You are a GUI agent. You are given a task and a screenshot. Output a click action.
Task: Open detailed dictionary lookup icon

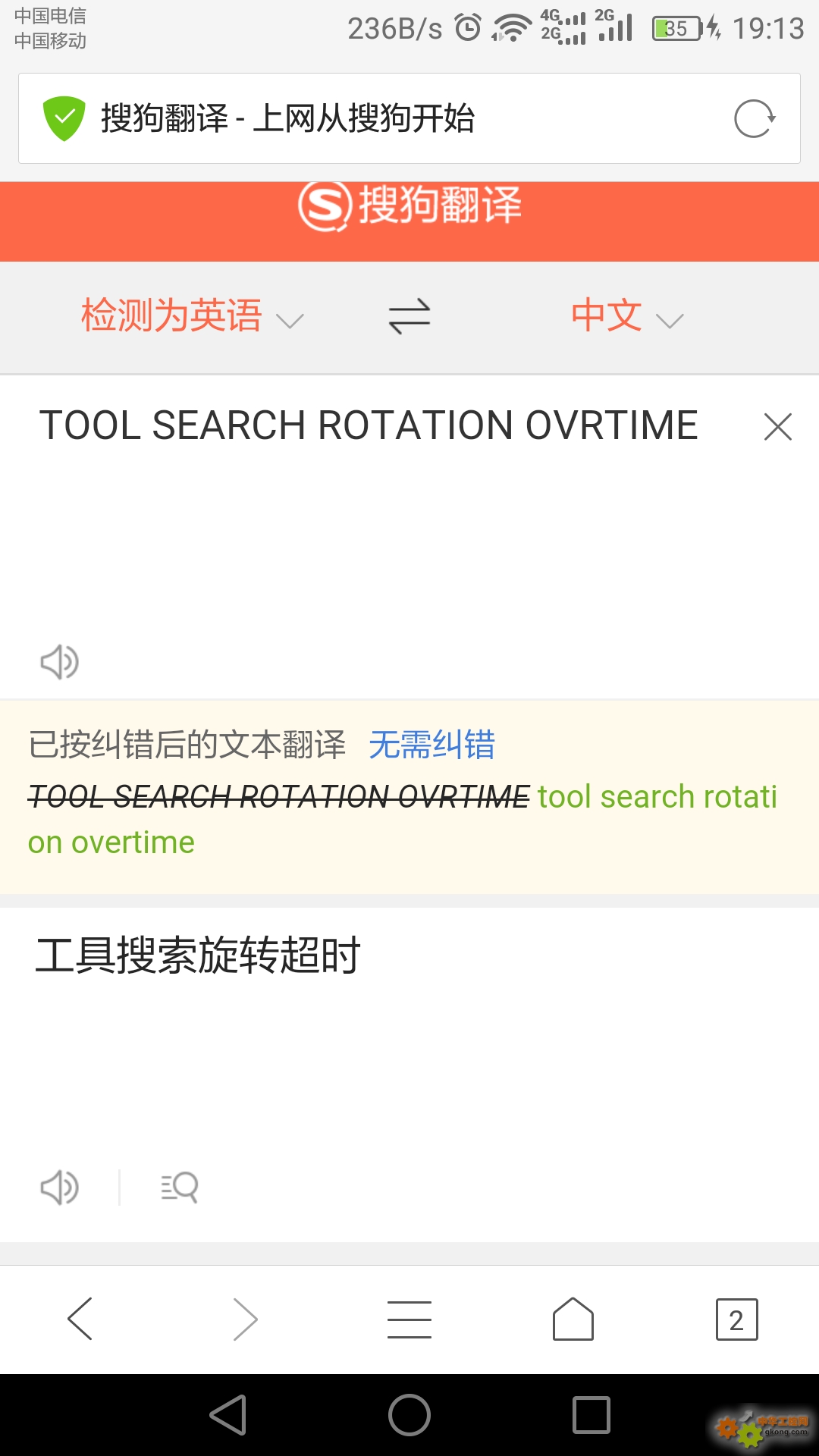point(180,1188)
